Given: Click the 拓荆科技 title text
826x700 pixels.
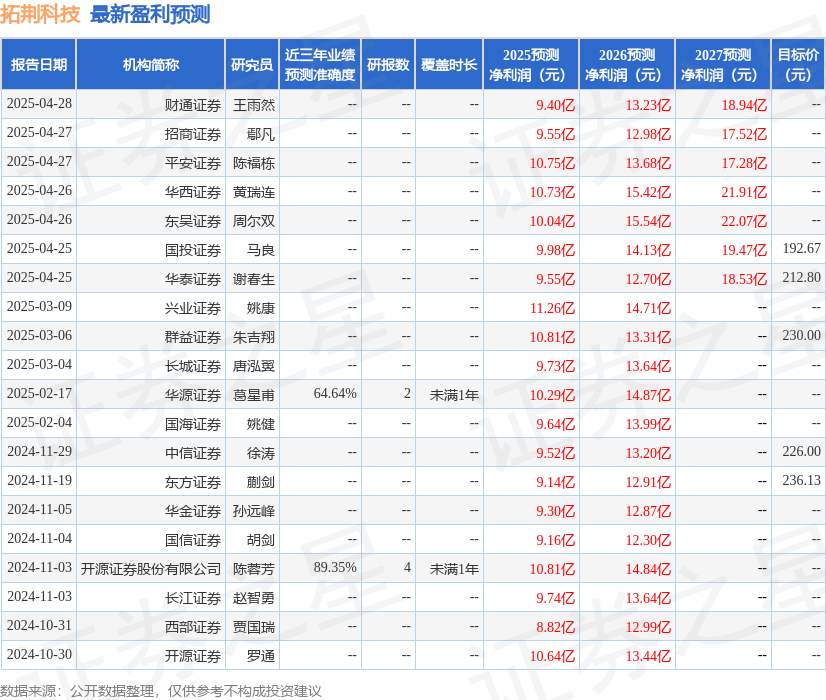Looking at the screenshot, I should [40, 14].
